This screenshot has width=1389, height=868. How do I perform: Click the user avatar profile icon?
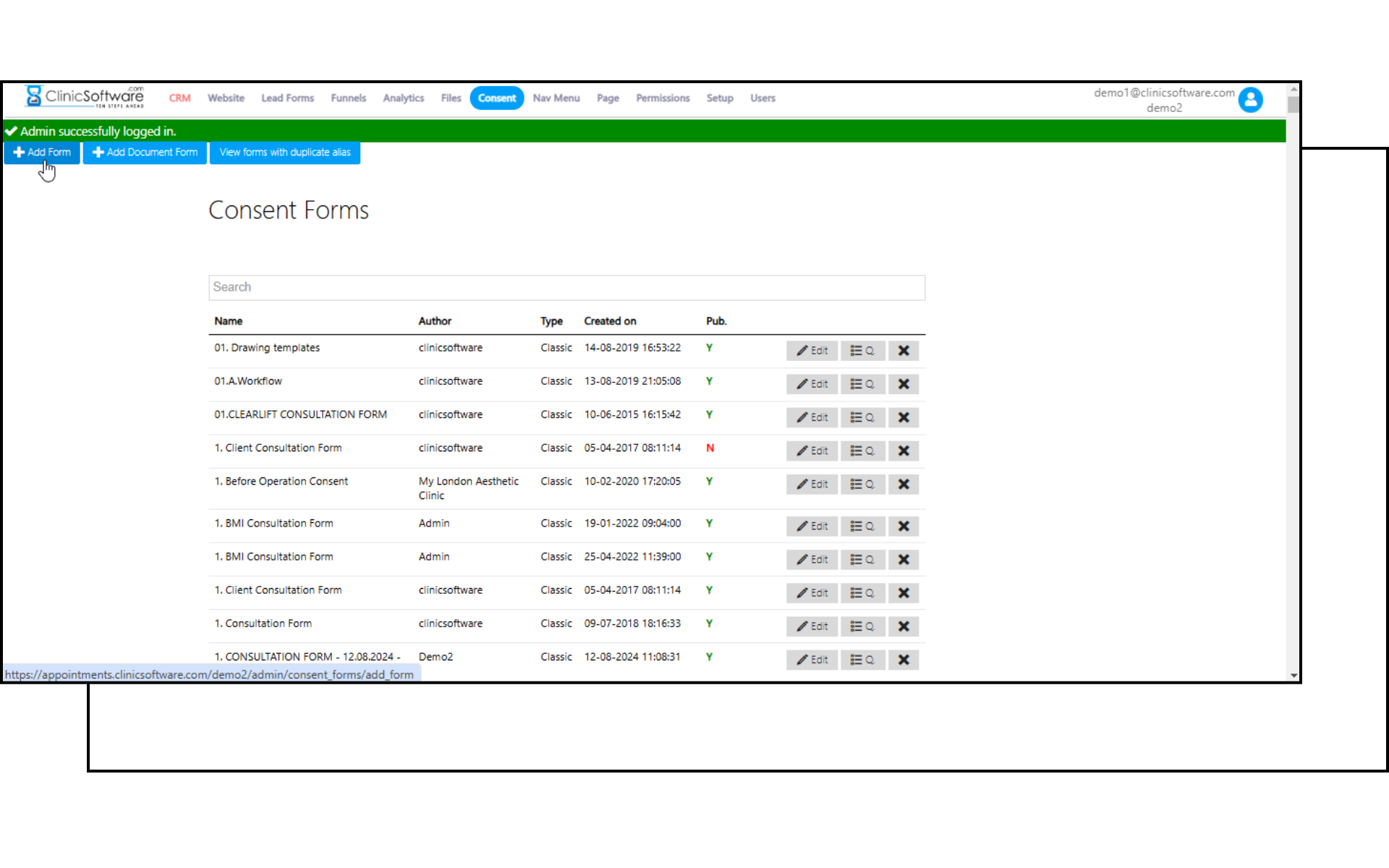click(x=1249, y=100)
